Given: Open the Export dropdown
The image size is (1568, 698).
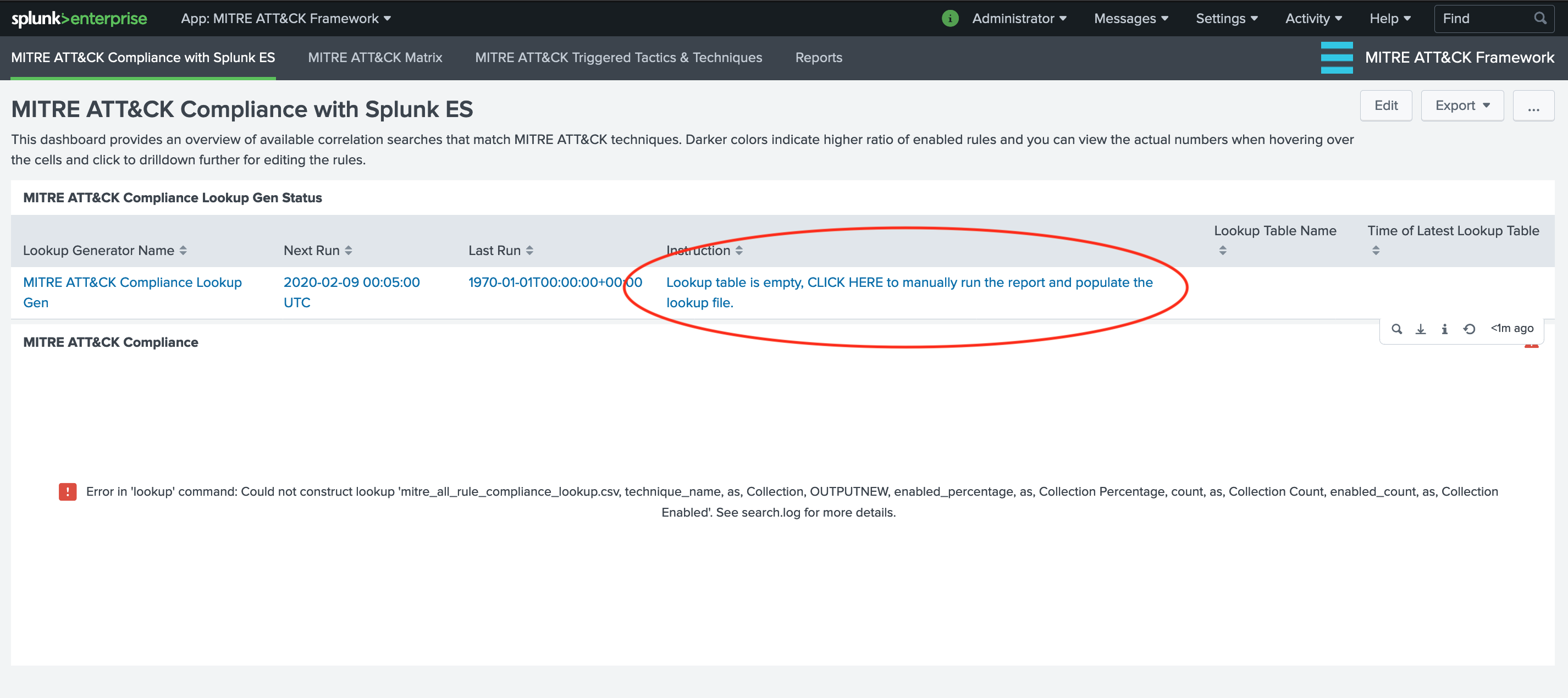Looking at the screenshot, I should click(1462, 106).
